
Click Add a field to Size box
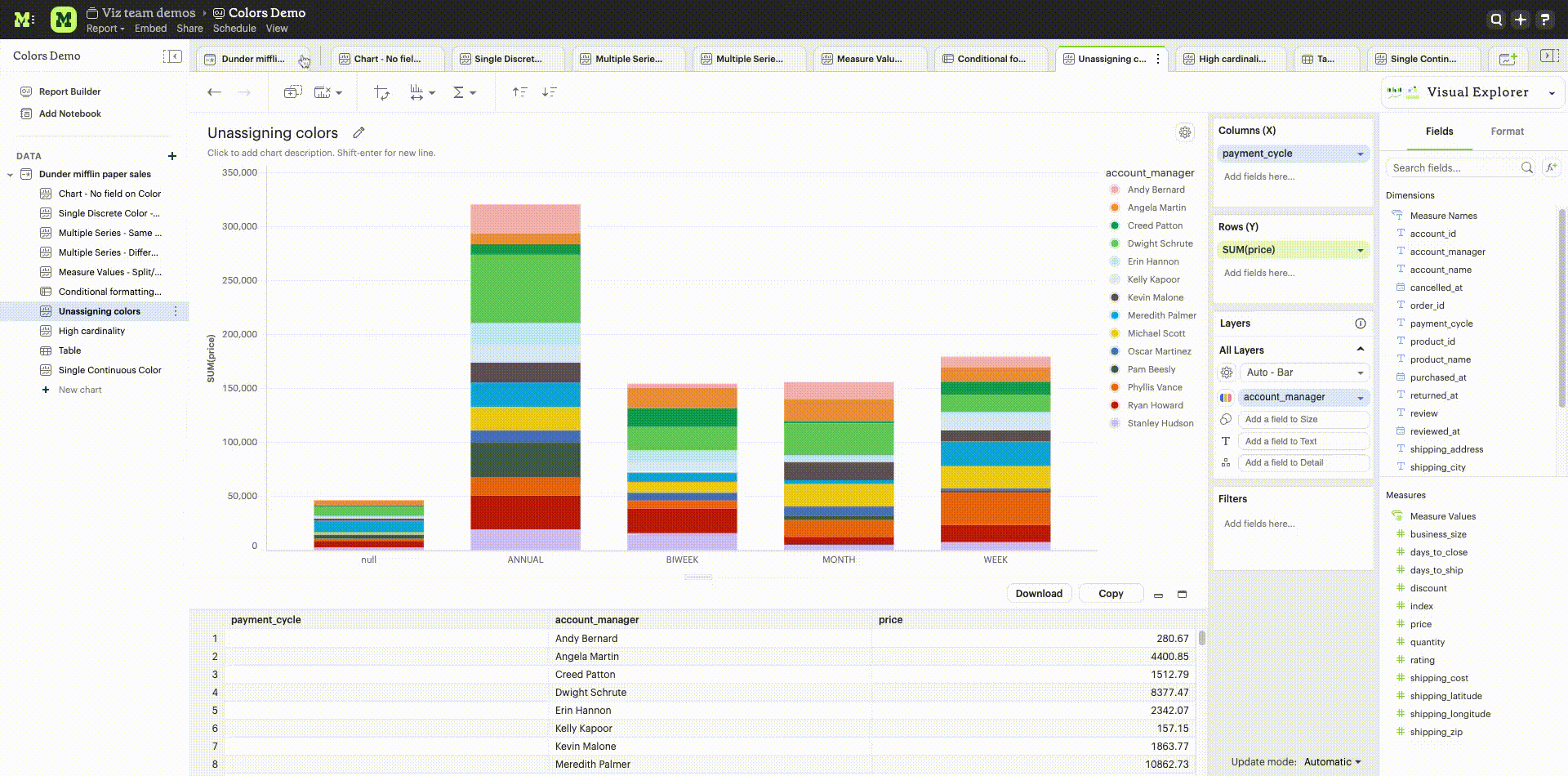[x=1304, y=419]
